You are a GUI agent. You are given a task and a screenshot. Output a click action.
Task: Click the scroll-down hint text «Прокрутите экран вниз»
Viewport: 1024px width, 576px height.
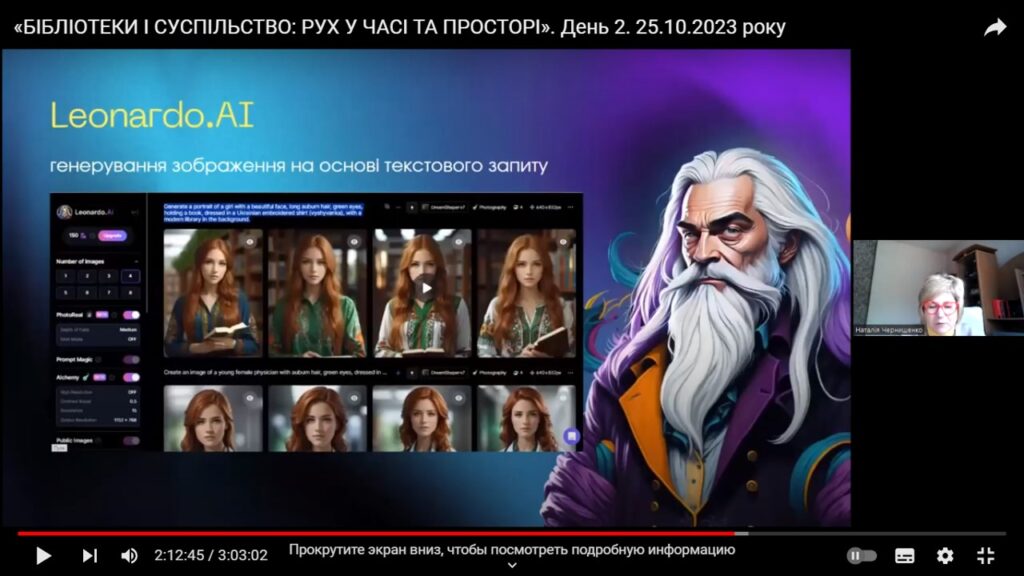[x=512, y=550]
